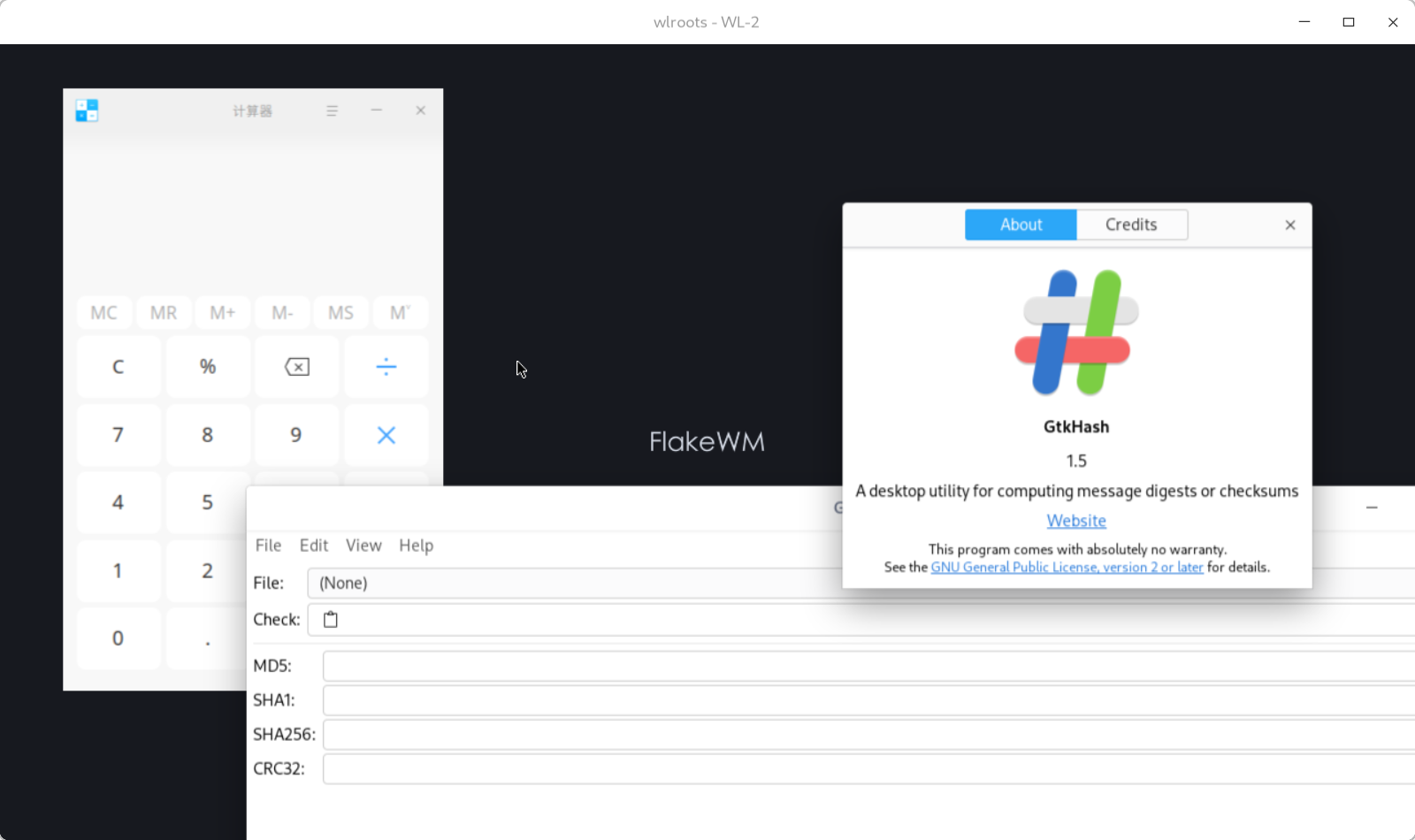The image size is (1415, 840).
Task: Click the 8 key in calculator
Action: point(208,434)
